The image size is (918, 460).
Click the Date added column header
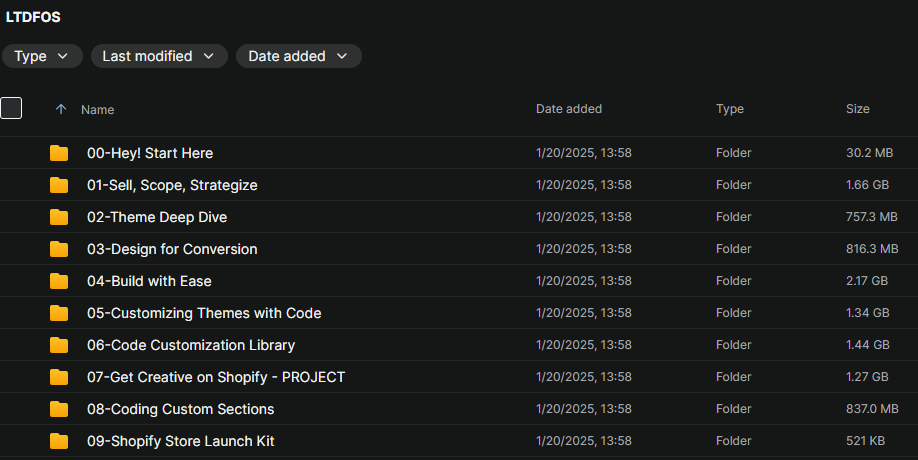pos(569,108)
